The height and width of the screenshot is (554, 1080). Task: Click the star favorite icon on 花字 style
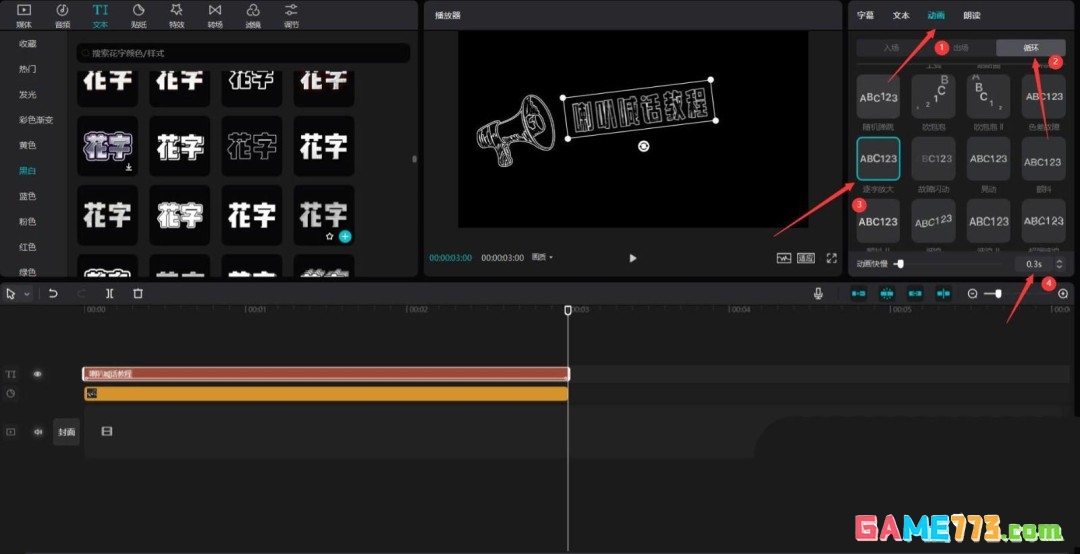click(330, 236)
